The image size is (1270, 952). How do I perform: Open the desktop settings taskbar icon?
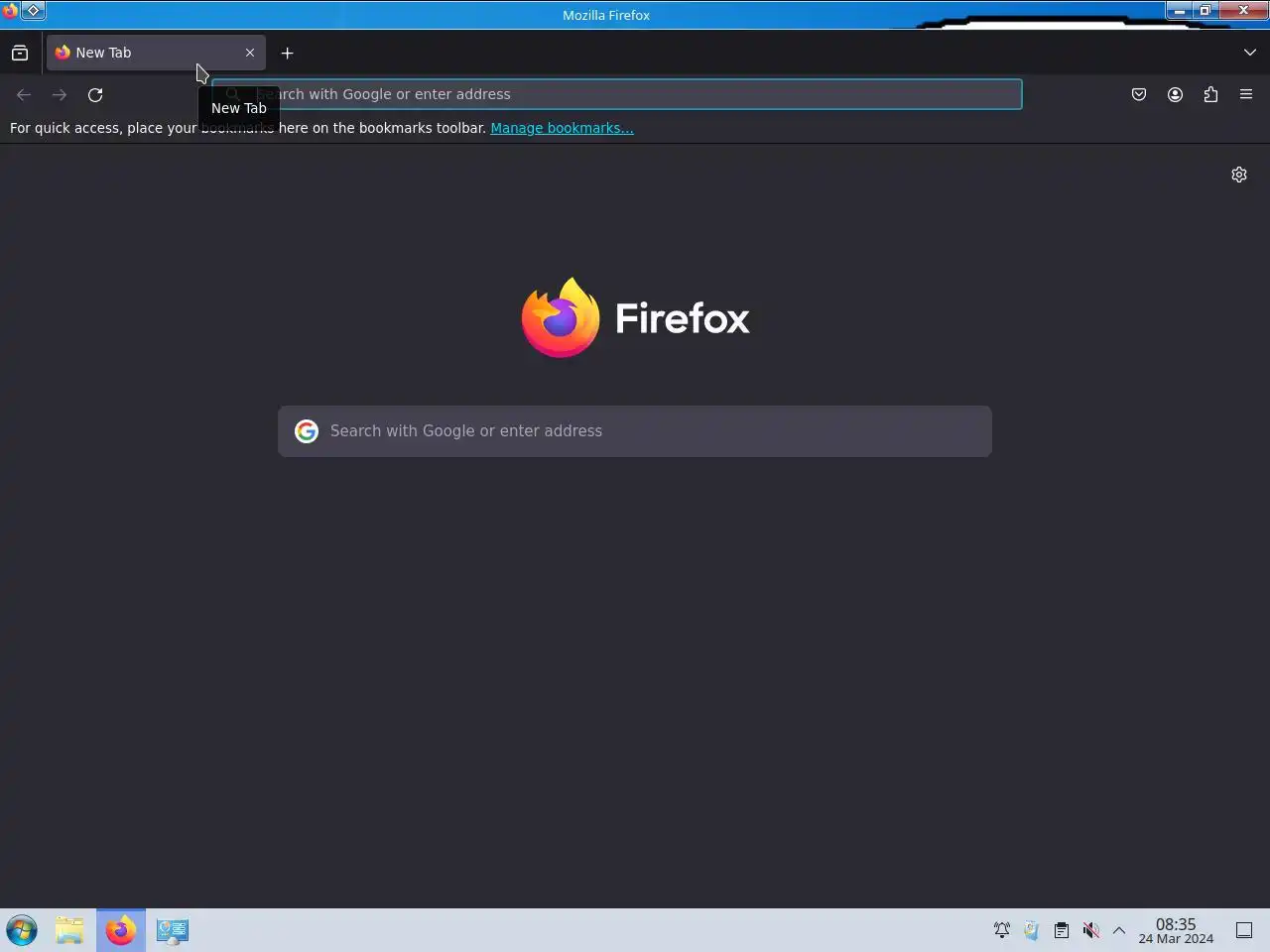coord(172,930)
